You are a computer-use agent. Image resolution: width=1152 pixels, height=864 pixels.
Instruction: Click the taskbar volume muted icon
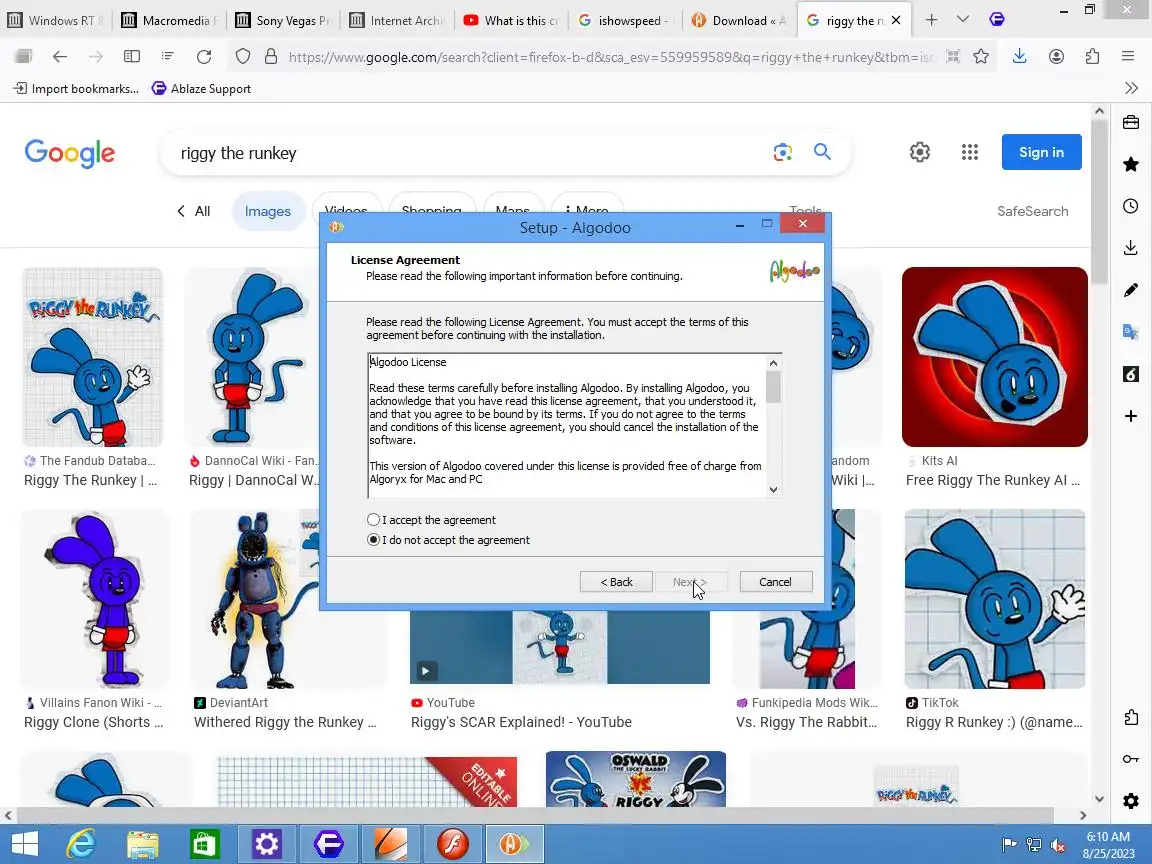[1058, 845]
